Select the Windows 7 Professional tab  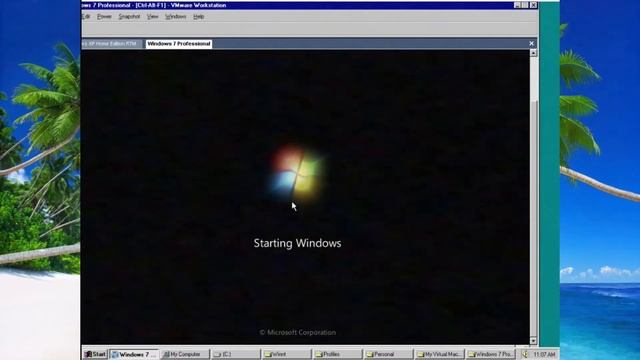coord(179,44)
